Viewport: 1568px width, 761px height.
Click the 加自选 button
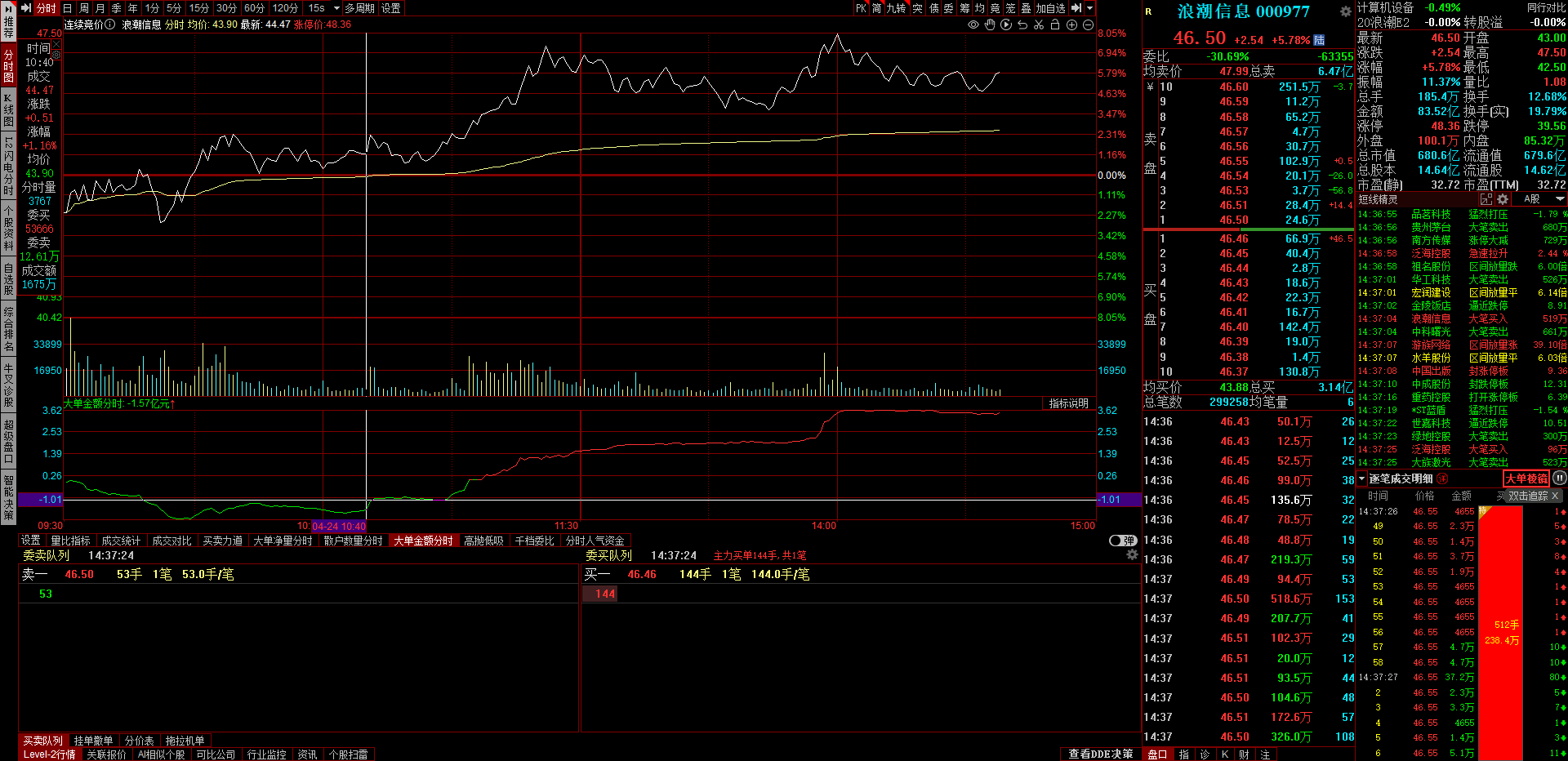(x=1050, y=8)
